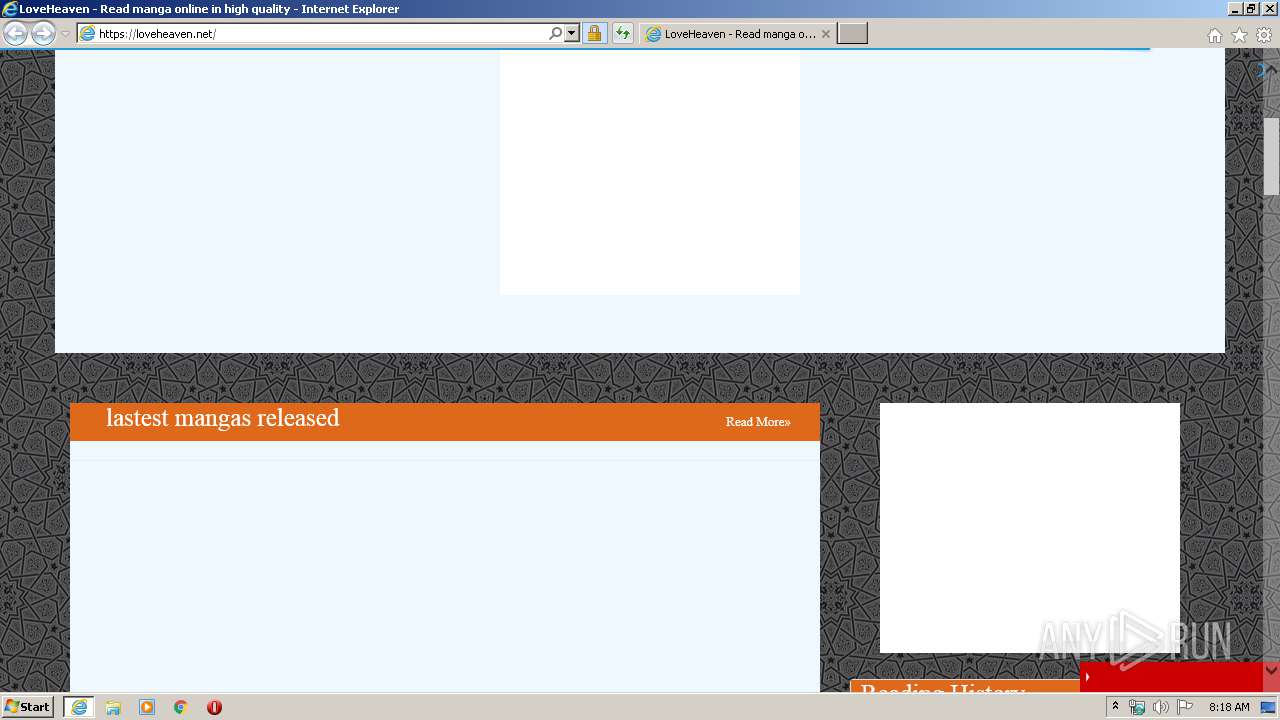Click the vertical scrollbar thumb
This screenshot has height=720, width=1280.
click(1271, 156)
